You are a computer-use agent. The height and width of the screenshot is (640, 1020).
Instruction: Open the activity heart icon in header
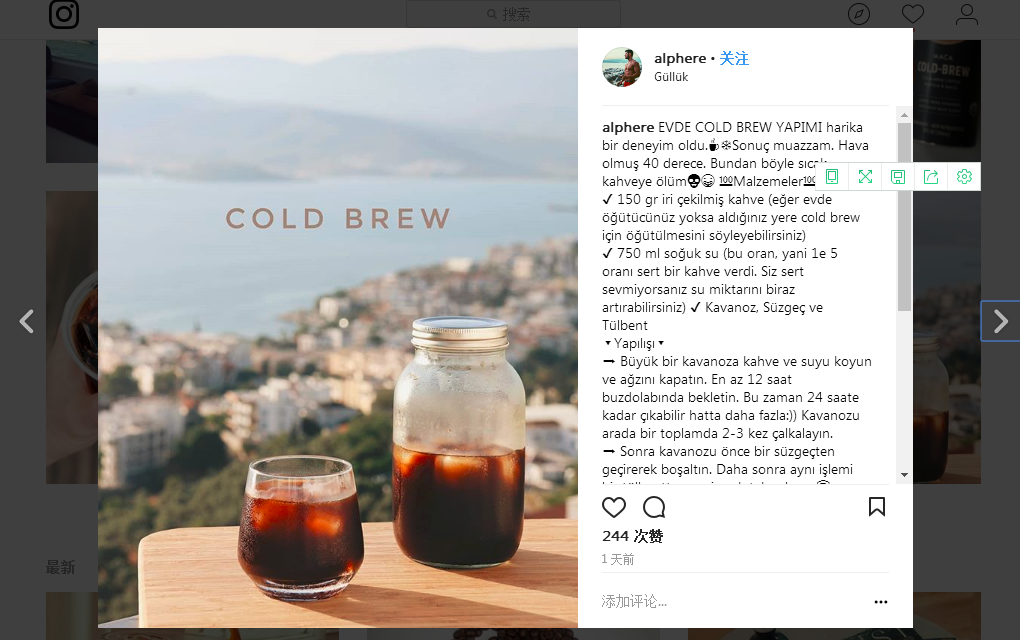click(x=913, y=14)
